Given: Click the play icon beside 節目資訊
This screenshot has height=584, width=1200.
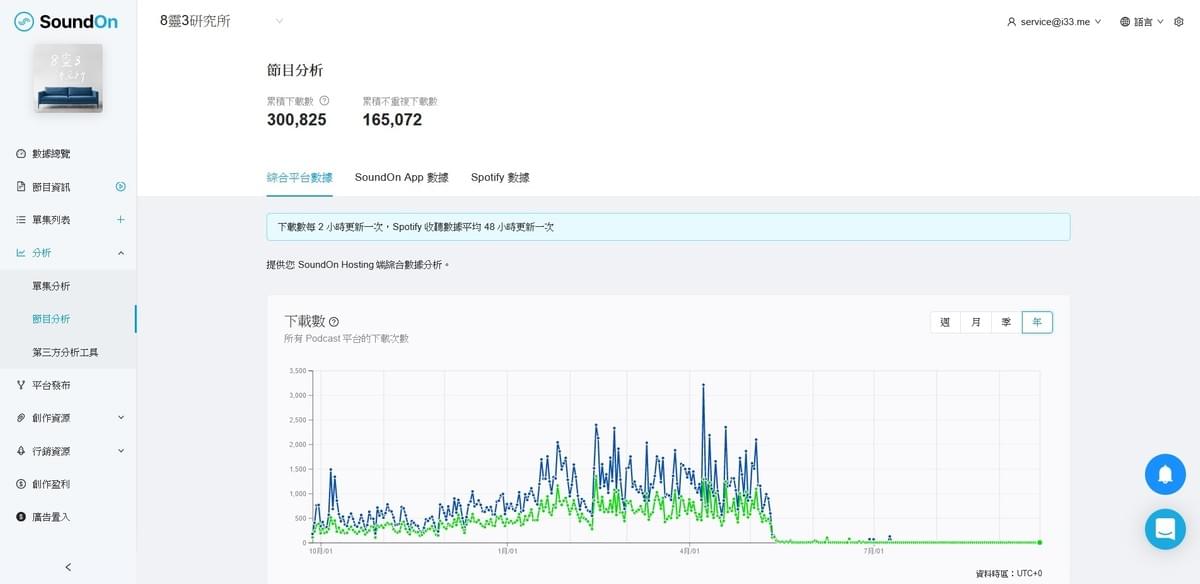Looking at the screenshot, I should (x=121, y=186).
